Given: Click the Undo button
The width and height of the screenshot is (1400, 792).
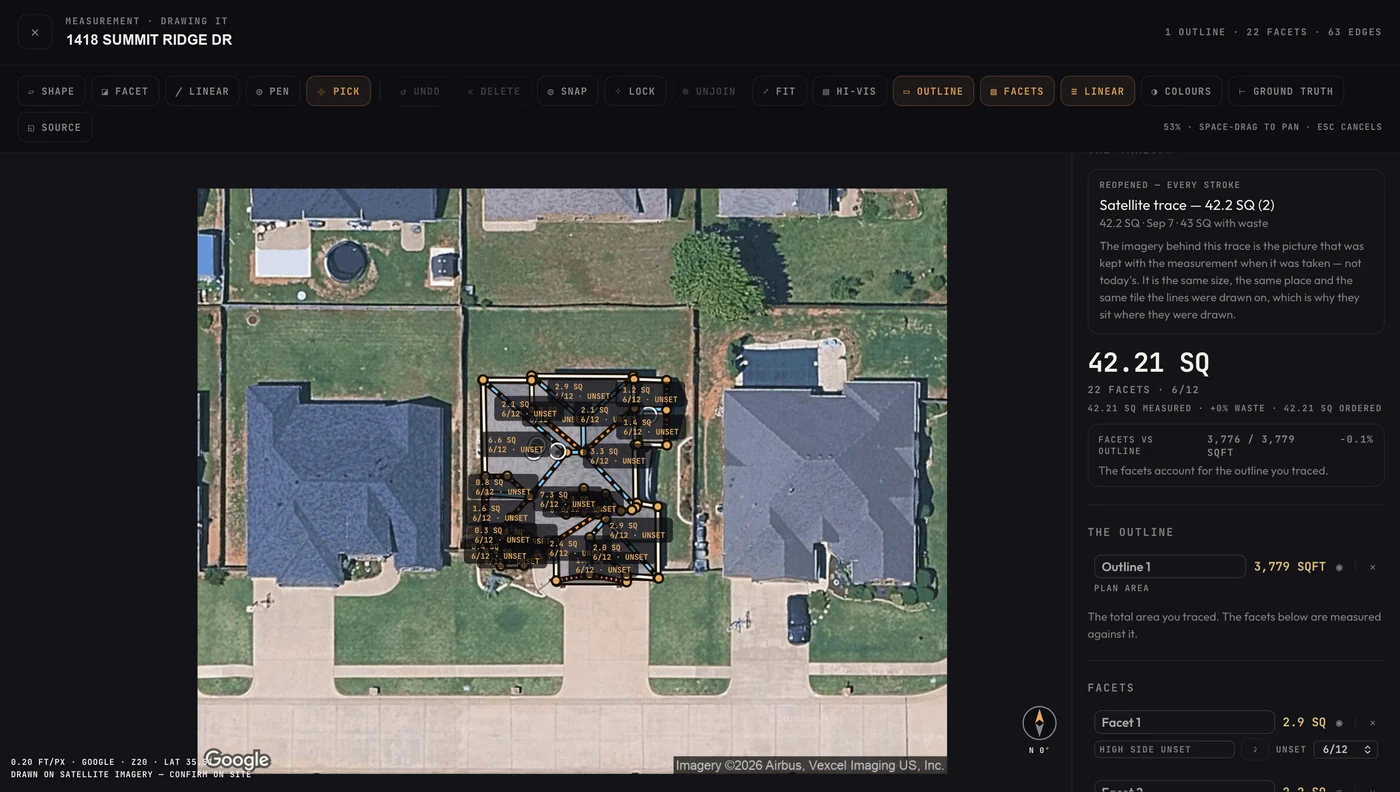Looking at the screenshot, I should 420,91.
